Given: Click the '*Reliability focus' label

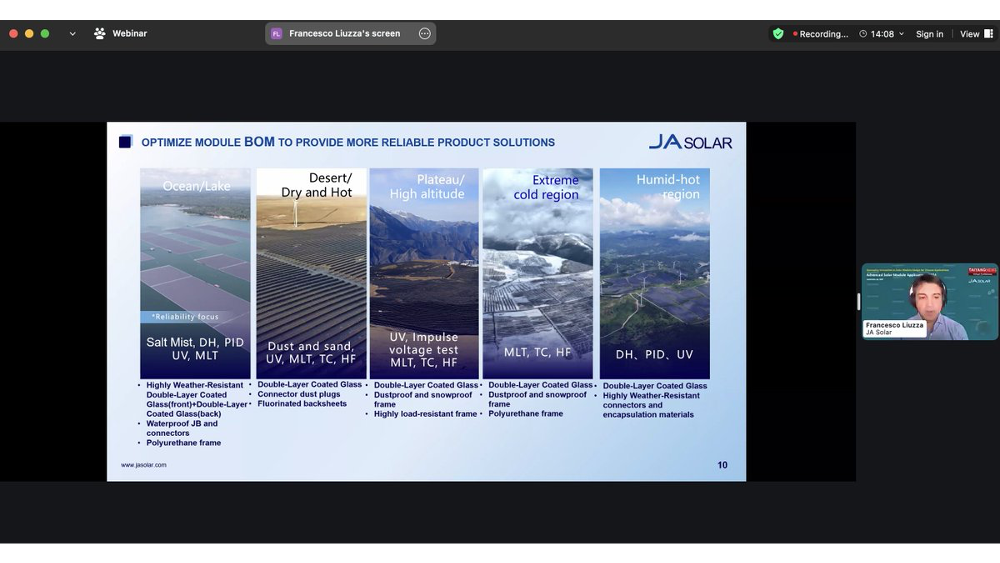Looking at the screenshot, I should click(x=185, y=316).
